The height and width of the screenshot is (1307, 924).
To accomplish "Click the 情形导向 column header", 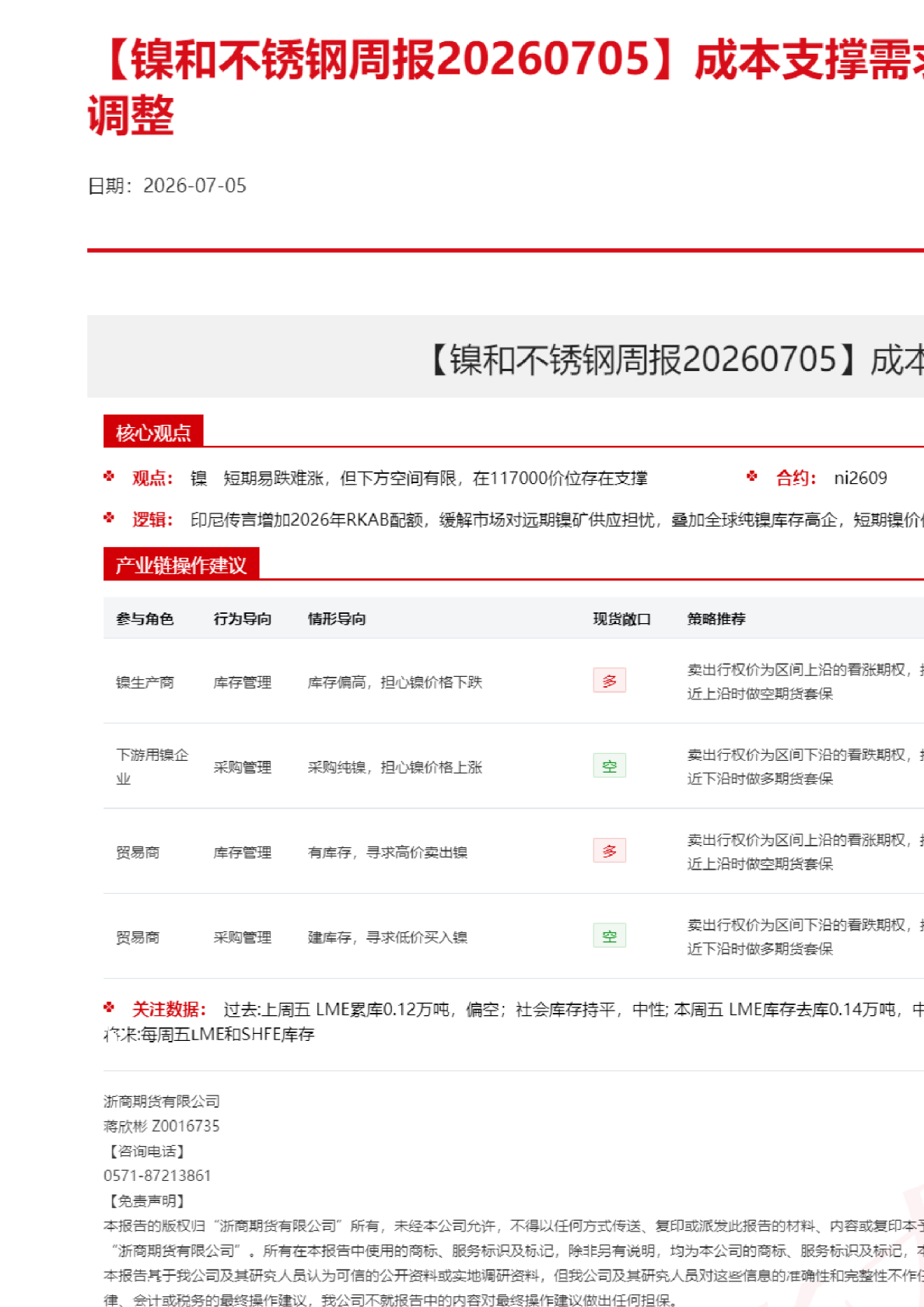I will click(x=337, y=618).
